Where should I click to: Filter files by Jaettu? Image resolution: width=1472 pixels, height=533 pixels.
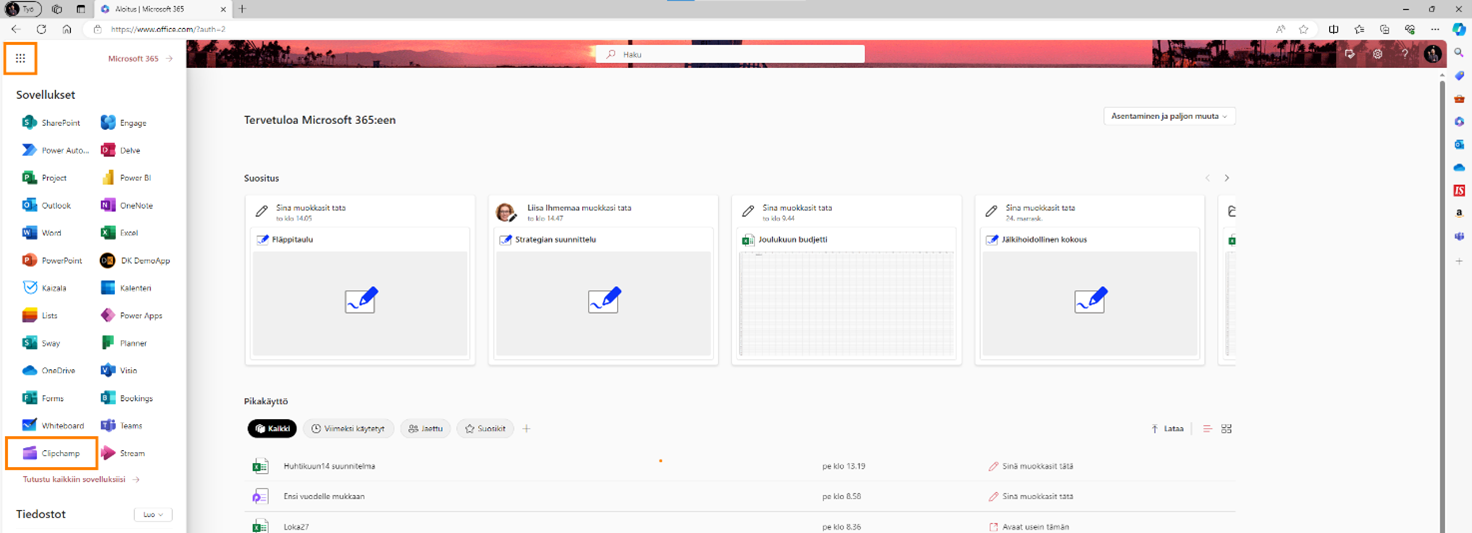click(x=426, y=429)
